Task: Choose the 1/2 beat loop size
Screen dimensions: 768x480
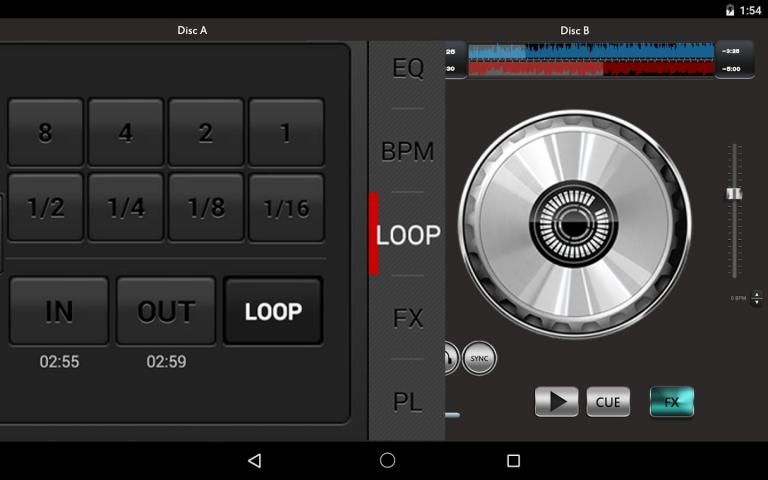Action: (46, 208)
